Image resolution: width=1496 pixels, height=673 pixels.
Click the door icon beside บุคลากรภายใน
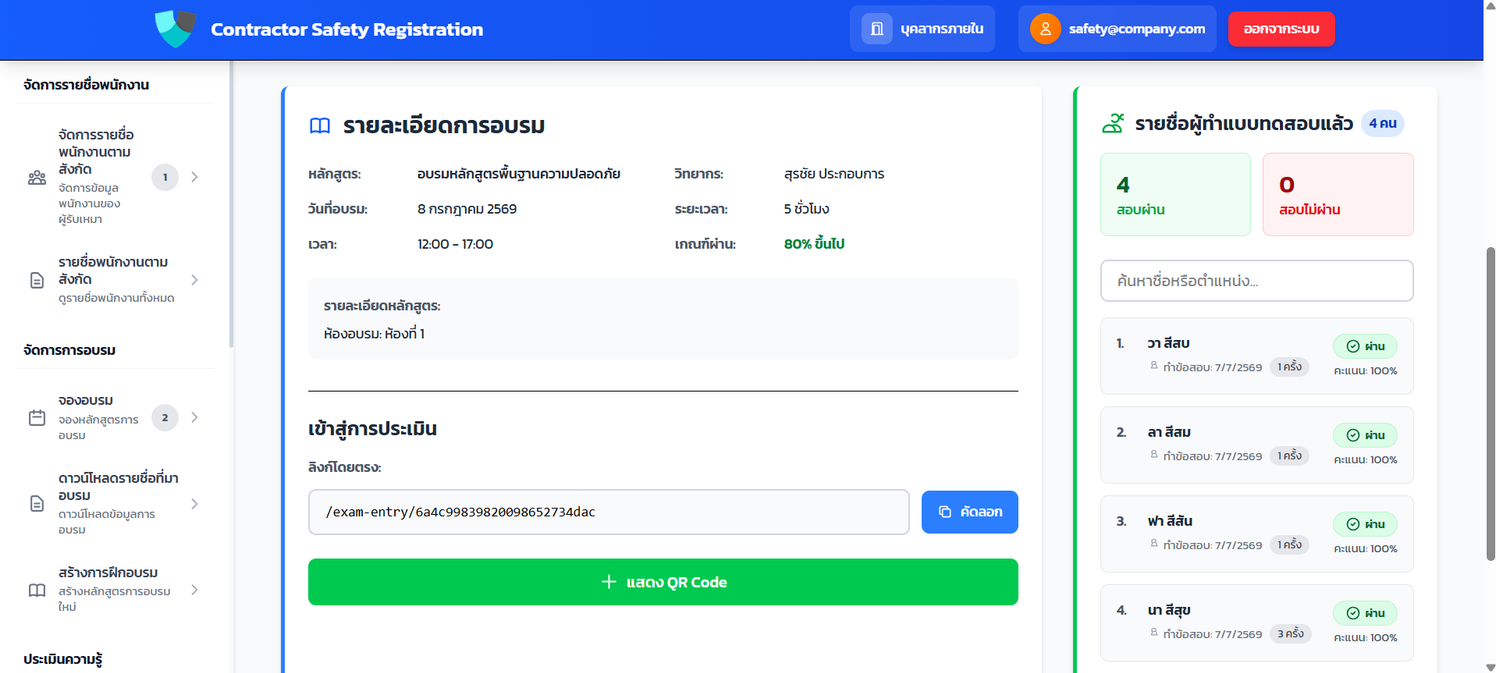877,29
